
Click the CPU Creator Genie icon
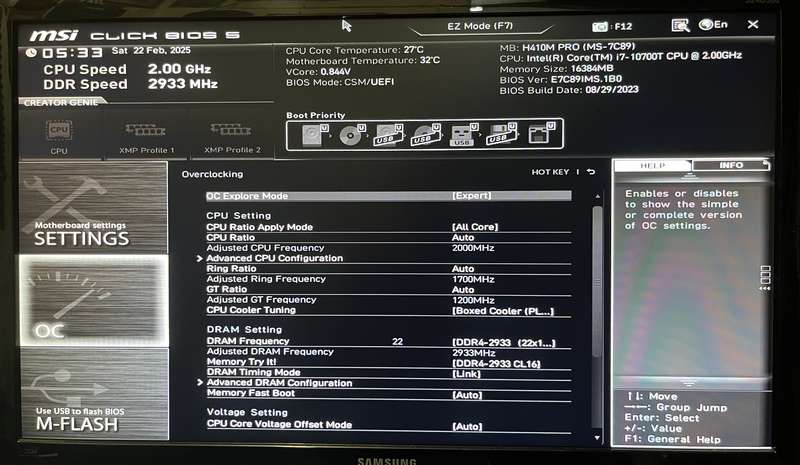59,131
